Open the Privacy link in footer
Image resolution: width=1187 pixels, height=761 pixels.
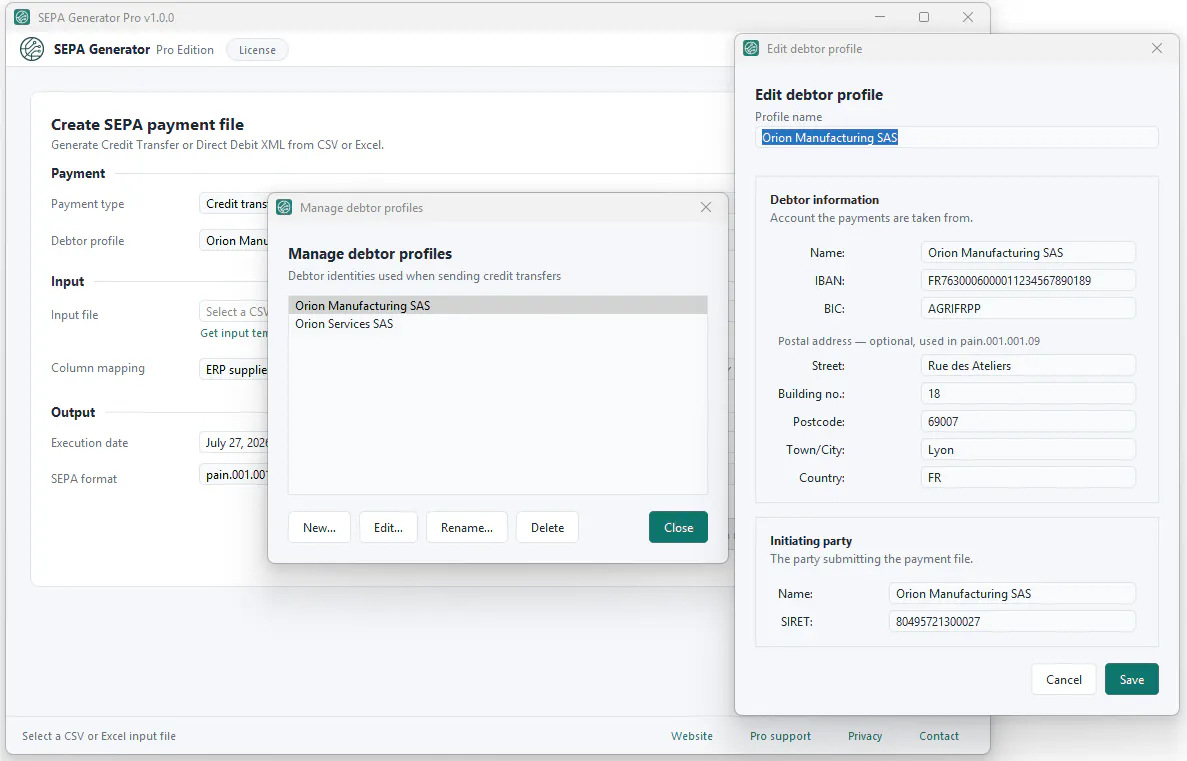[x=865, y=736]
